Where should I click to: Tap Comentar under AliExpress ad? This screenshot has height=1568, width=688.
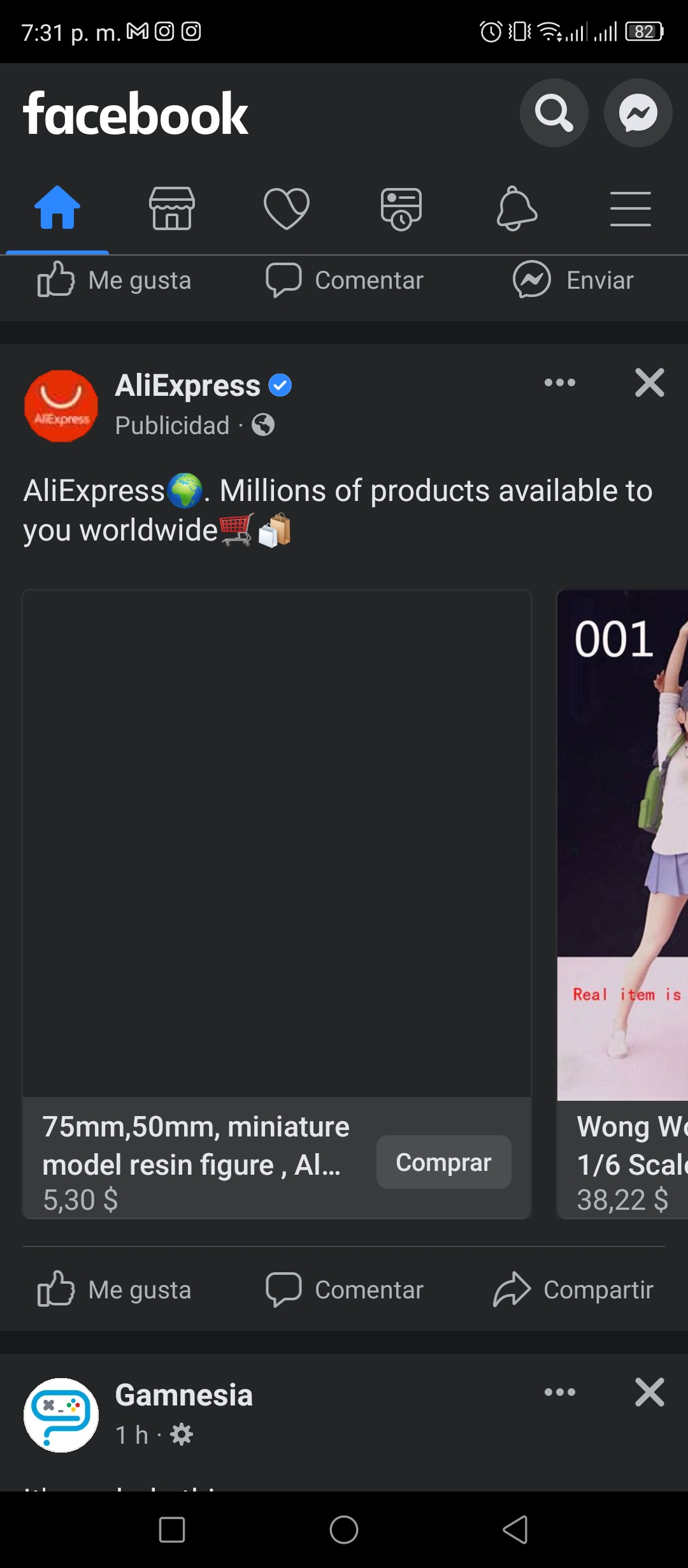click(345, 1289)
